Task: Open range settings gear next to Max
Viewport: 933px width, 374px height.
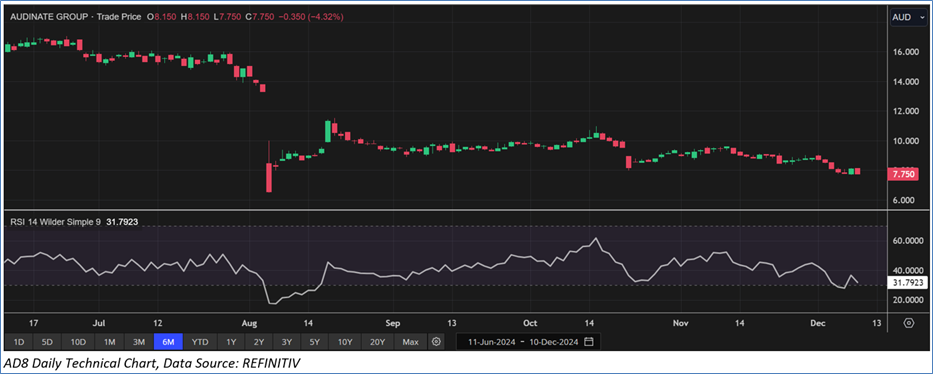Action: click(437, 342)
